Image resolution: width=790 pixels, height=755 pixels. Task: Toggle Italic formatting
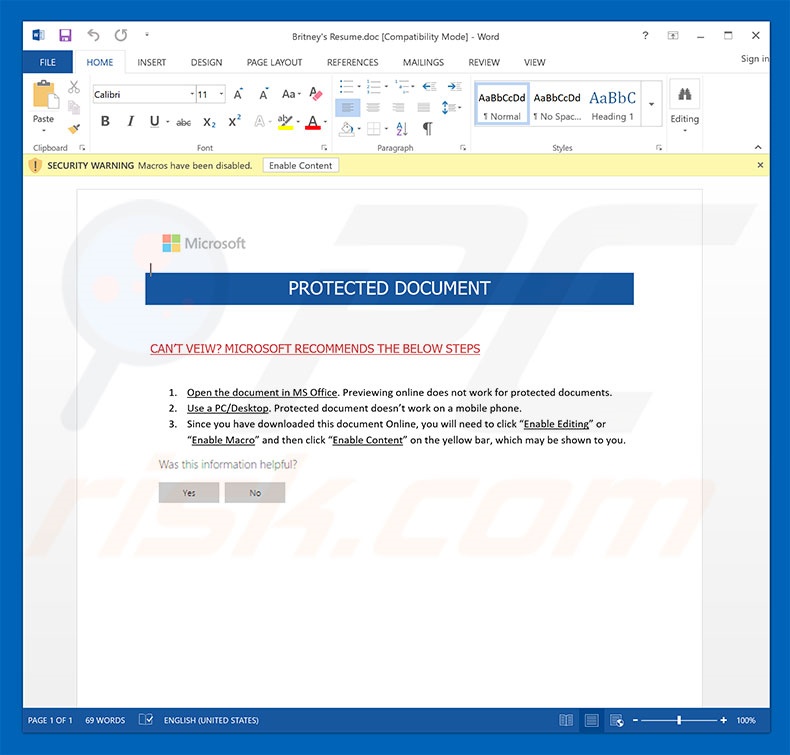[x=130, y=122]
